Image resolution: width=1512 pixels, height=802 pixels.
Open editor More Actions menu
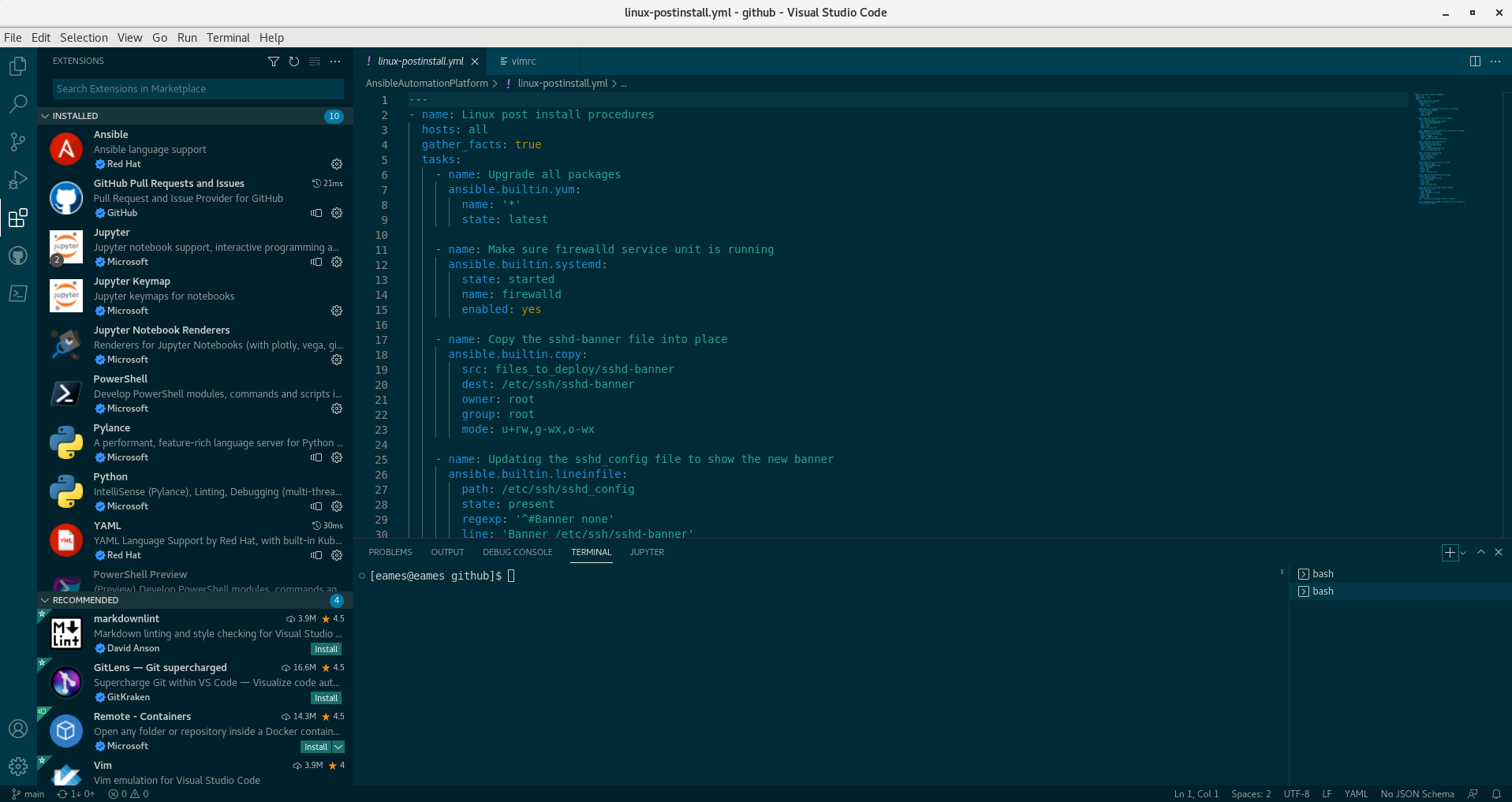point(1495,62)
